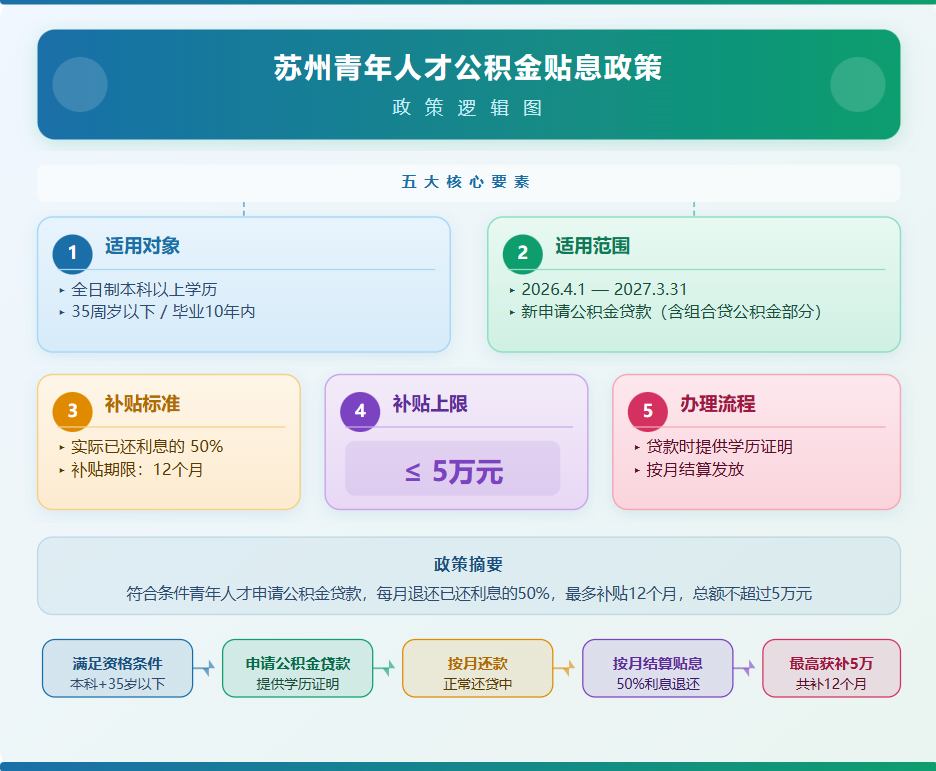Select the 适用范围 card heading
The image size is (936, 771).
click(593, 246)
